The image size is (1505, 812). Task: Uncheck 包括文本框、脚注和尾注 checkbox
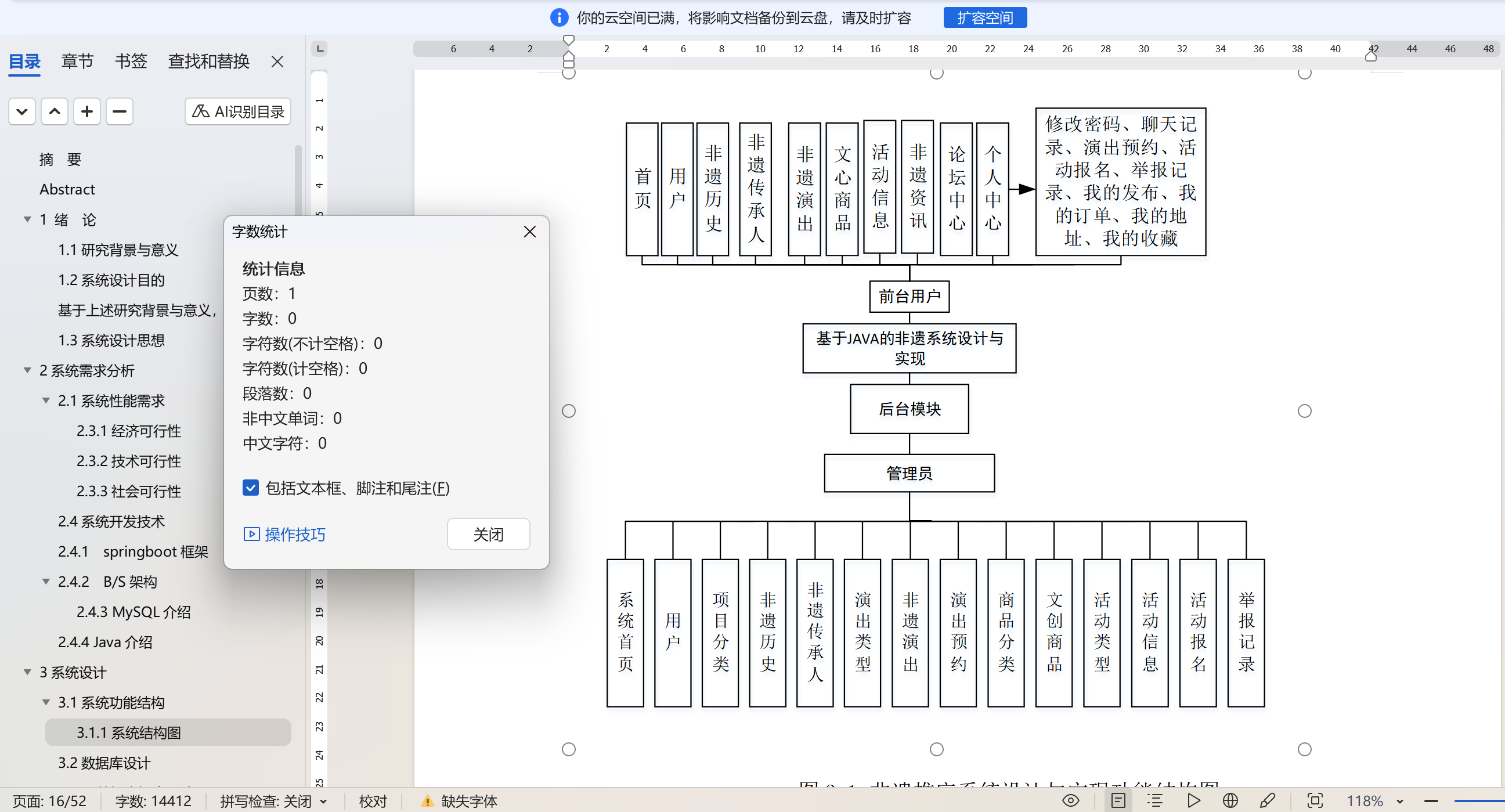(251, 488)
